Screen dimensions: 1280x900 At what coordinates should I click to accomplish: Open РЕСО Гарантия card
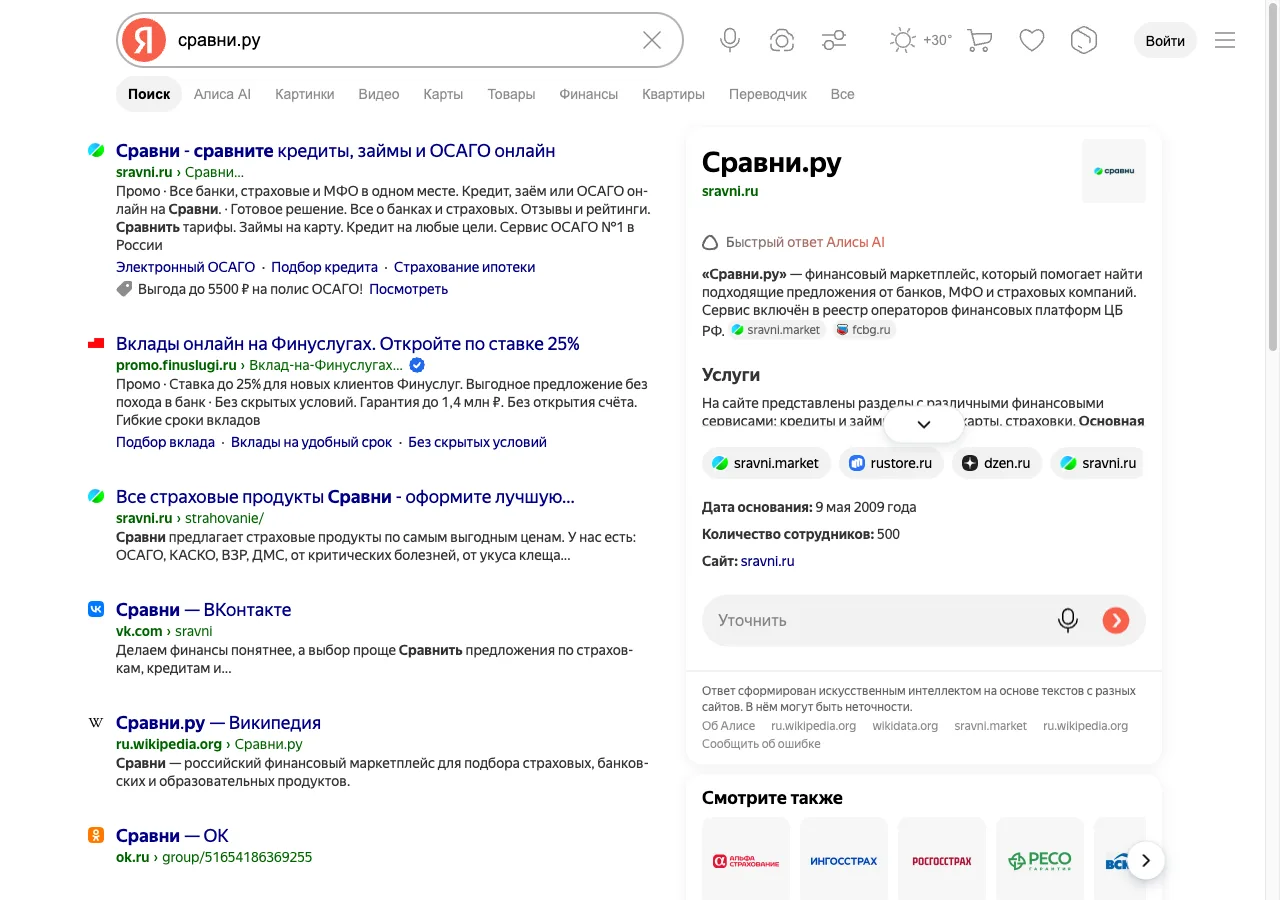[x=1040, y=859]
